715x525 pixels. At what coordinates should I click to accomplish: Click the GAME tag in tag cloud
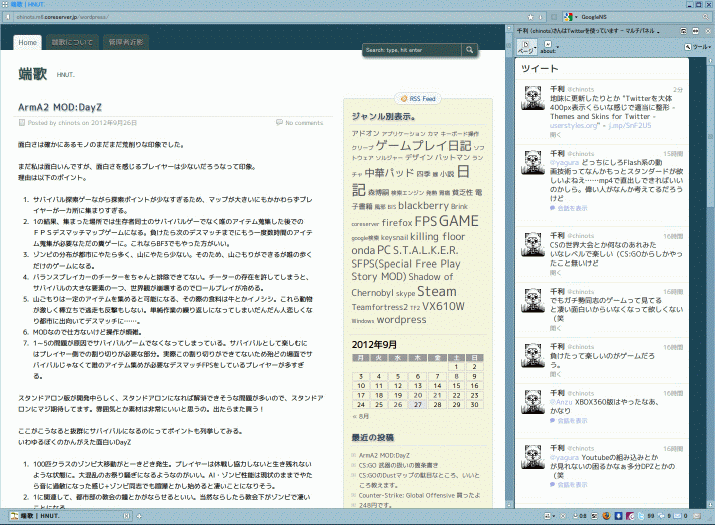[459, 221]
